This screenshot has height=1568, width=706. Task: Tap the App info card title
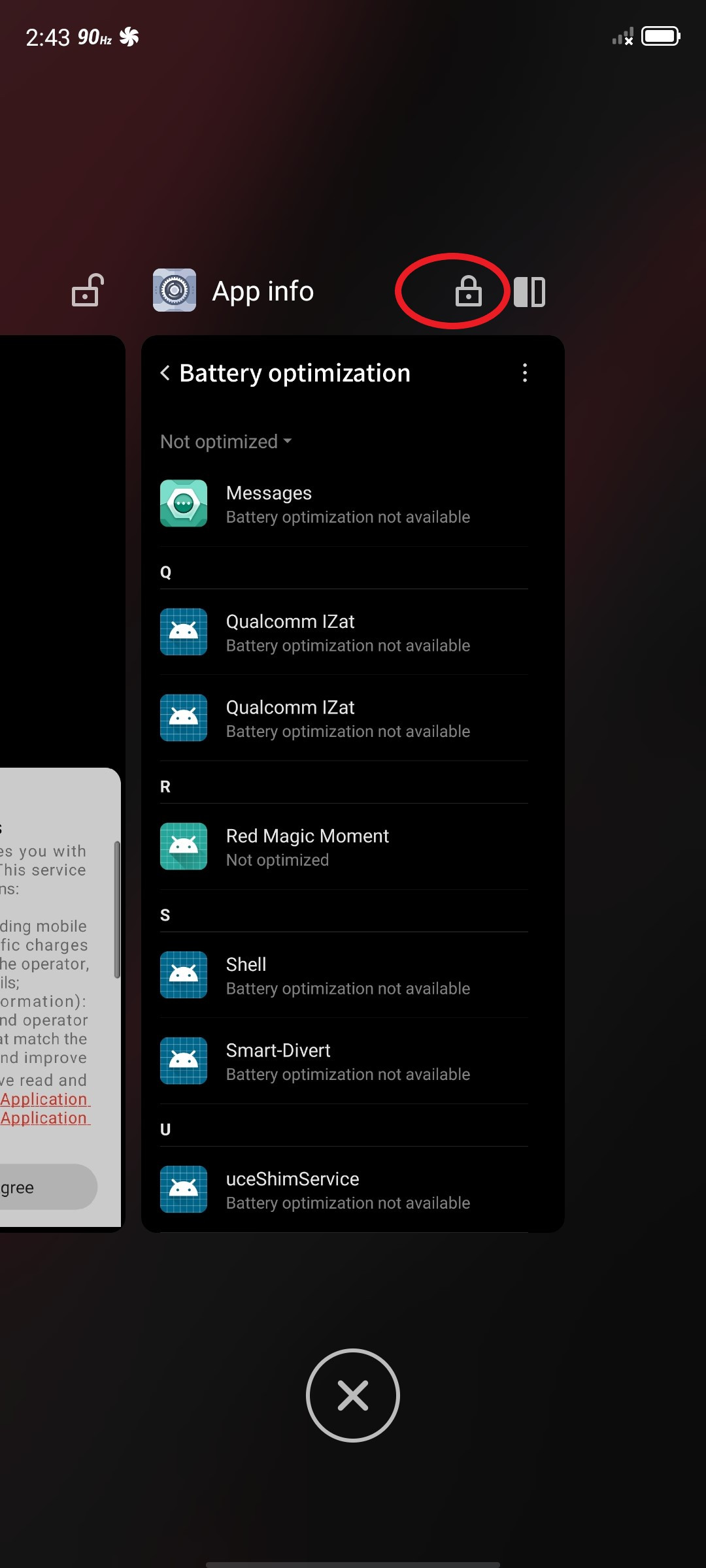pos(263,291)
